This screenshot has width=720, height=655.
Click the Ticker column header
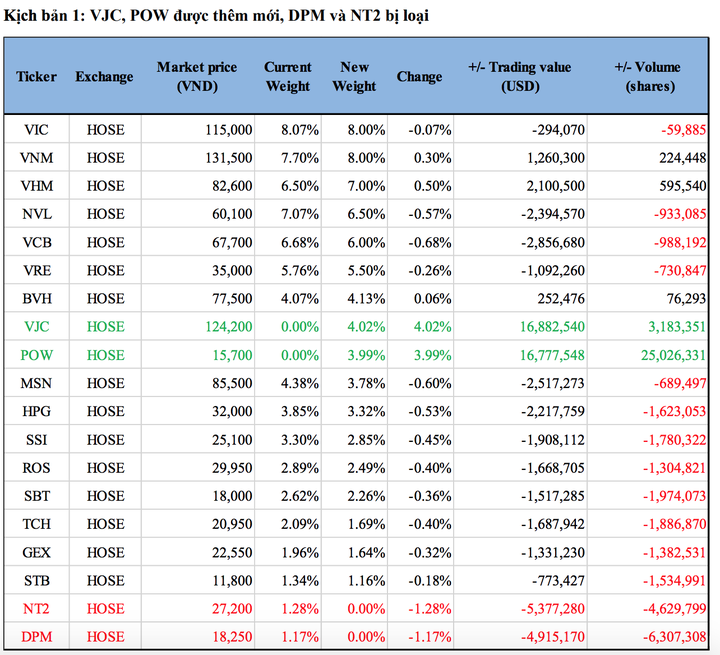(x=36, y=77)
